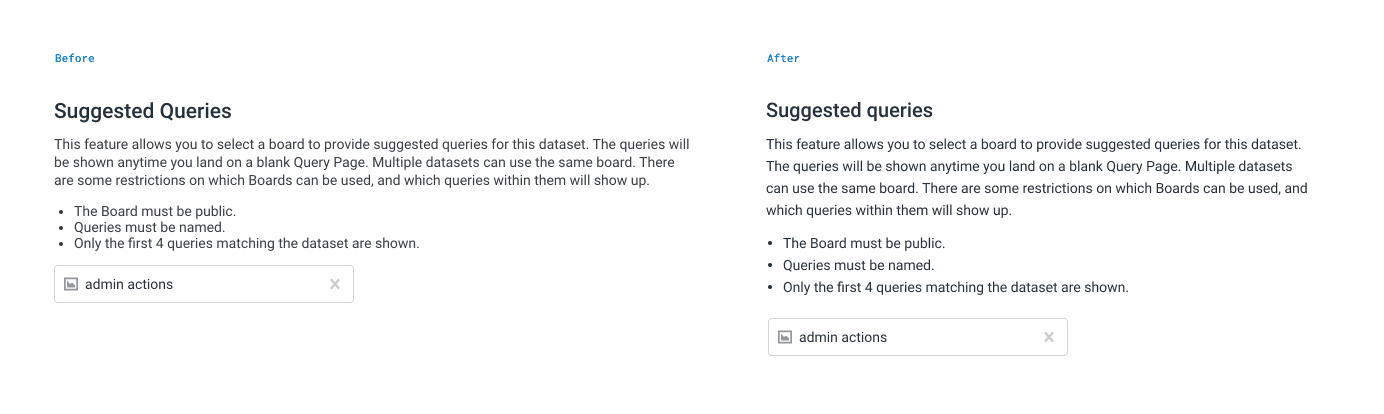Click the board icon in Before selector

tap(71, 284)
